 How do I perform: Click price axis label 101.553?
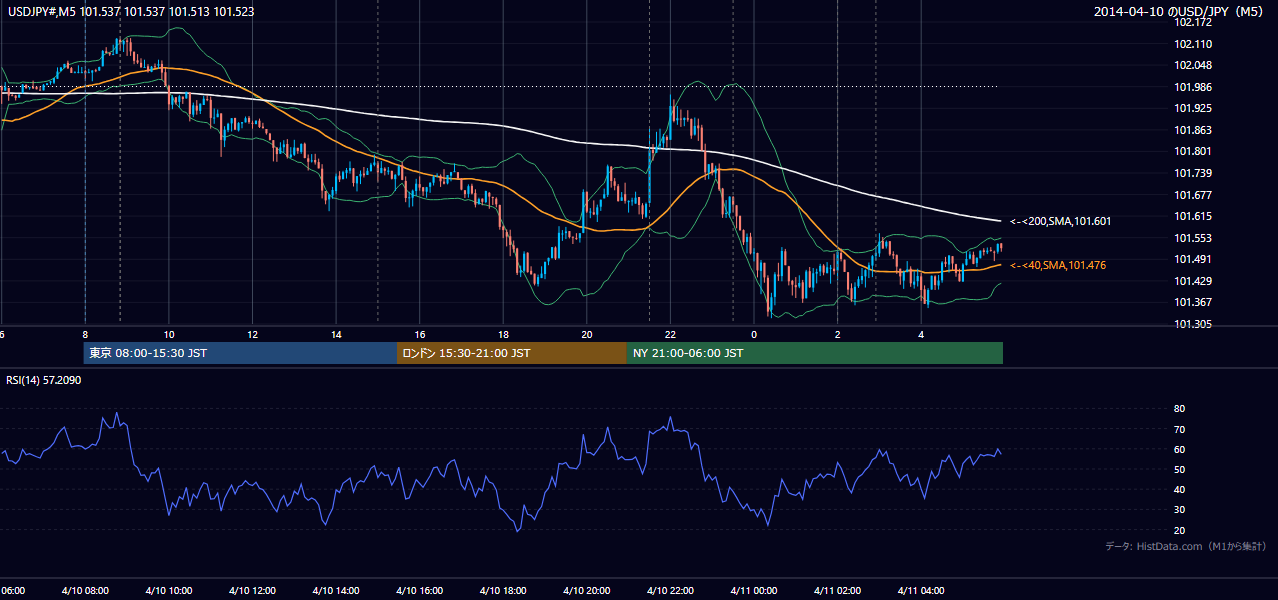tap(1193, 238)
